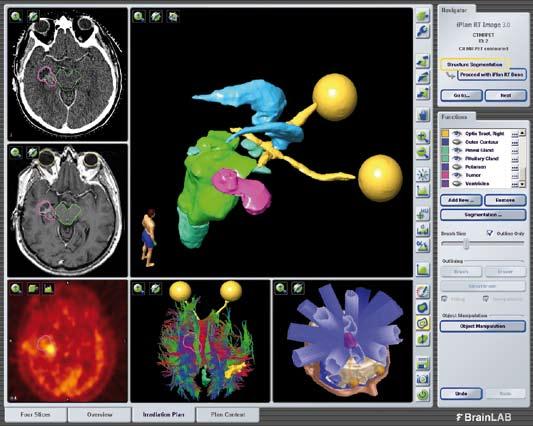Click the Segmentation... button
This screenshot has width=533, height=426.
click(483, 215)
